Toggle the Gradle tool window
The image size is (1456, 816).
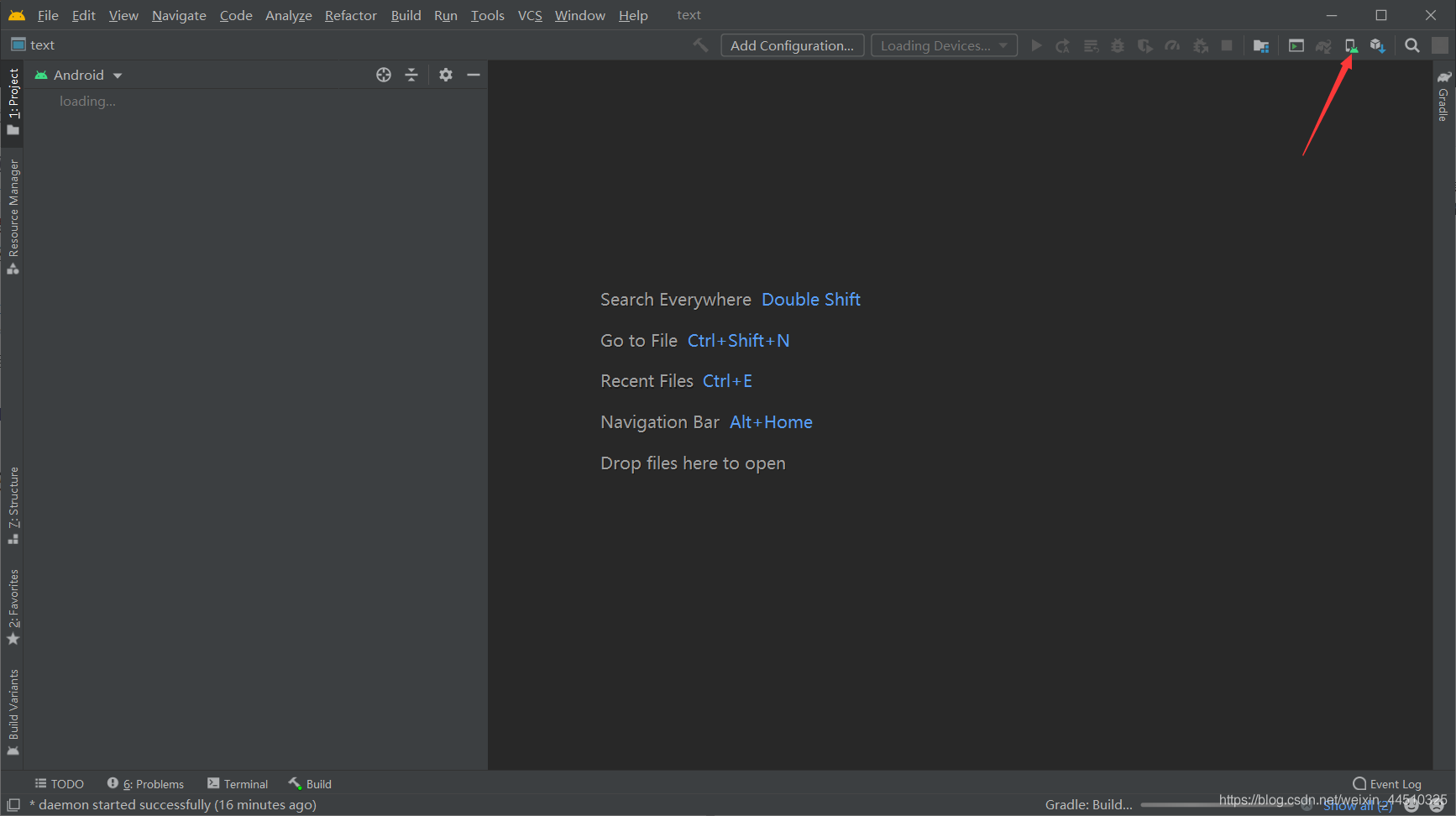1443,97
